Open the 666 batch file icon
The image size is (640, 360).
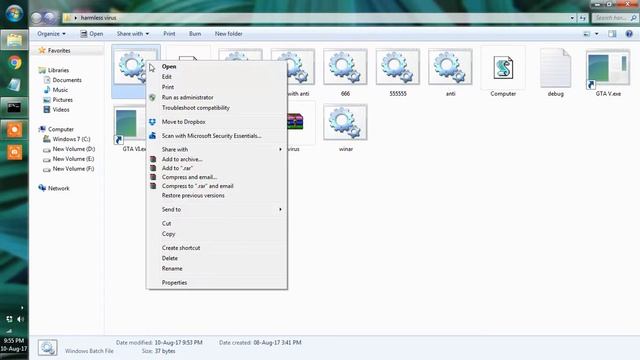345,67
